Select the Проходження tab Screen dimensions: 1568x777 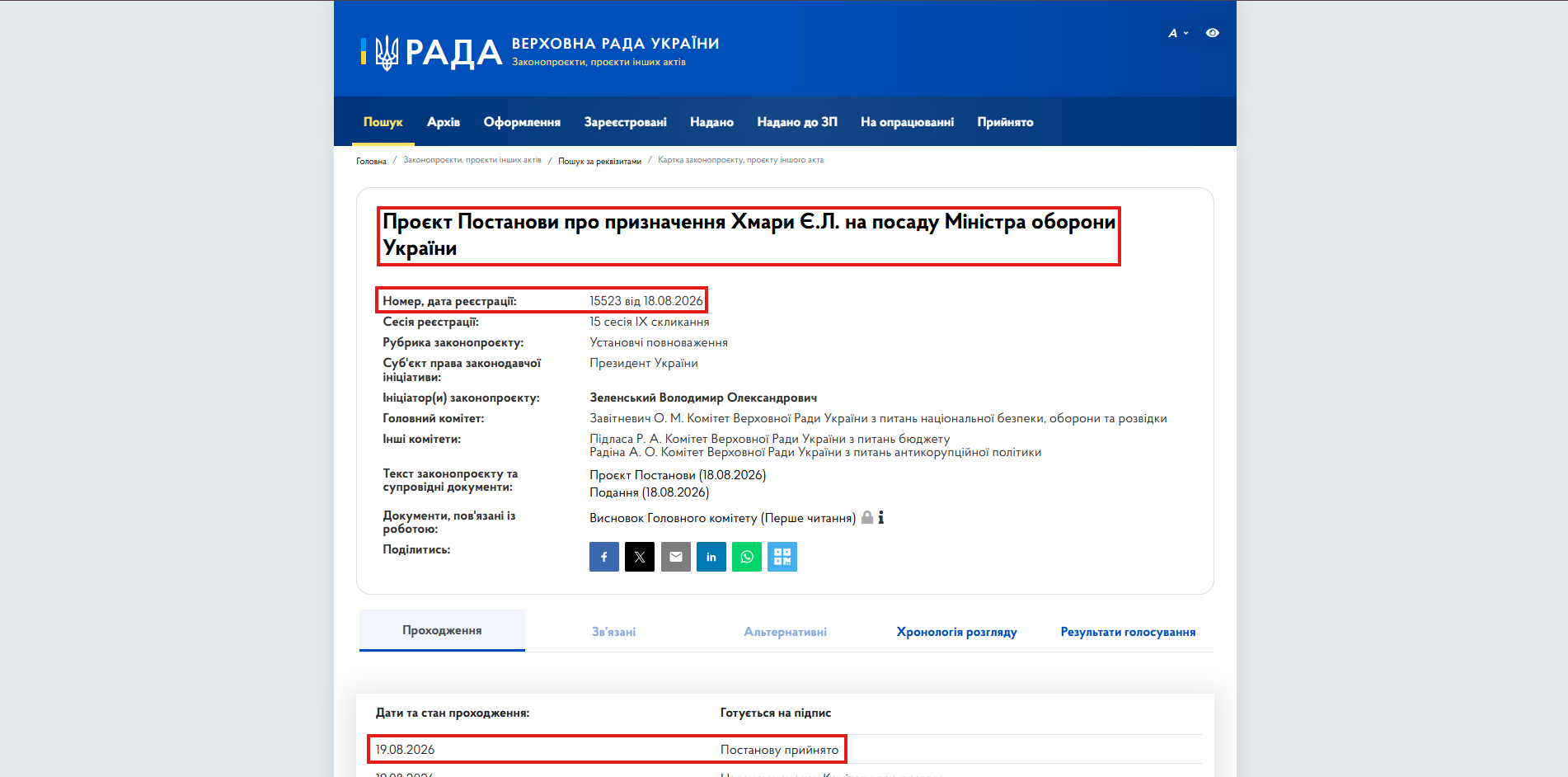pyautogui.click(x=442, y=630)
